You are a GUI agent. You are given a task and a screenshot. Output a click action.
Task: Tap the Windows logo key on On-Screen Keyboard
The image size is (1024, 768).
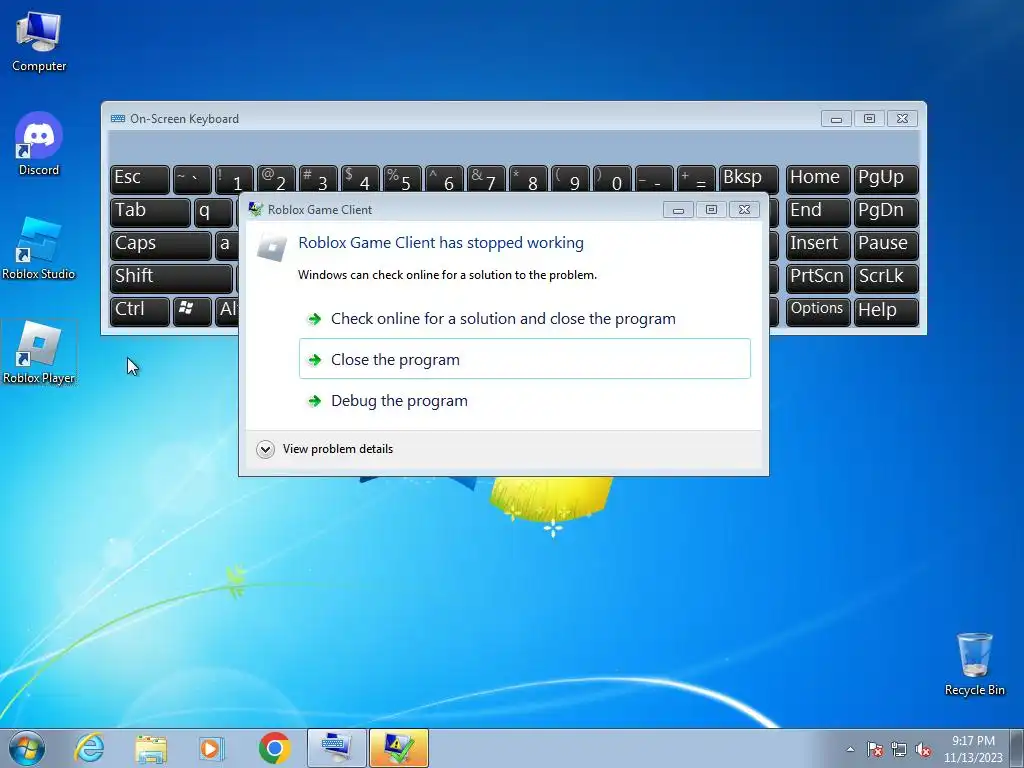click(192, 312)
